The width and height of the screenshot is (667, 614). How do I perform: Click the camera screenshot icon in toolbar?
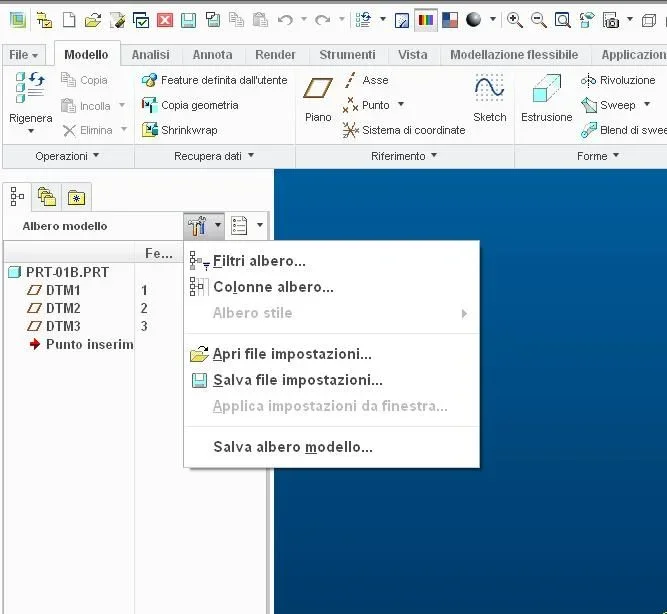tap(611, 20)
